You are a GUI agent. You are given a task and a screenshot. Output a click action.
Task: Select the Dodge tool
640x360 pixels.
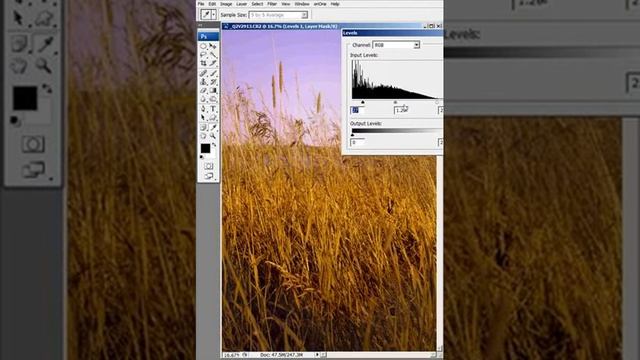pyautogui.click(x=213, y=99)
